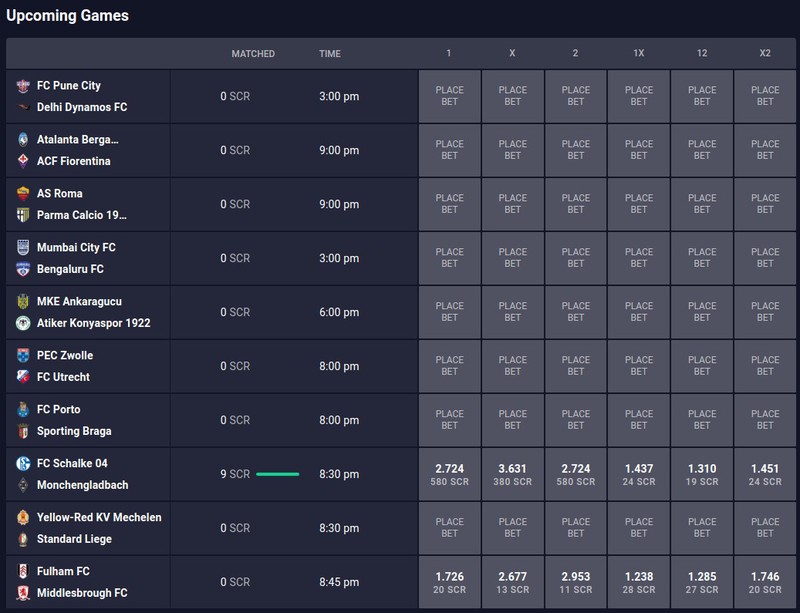
Task: Click the Atiker Konyaspor crest icon
Action: click(x=23, y=323)
